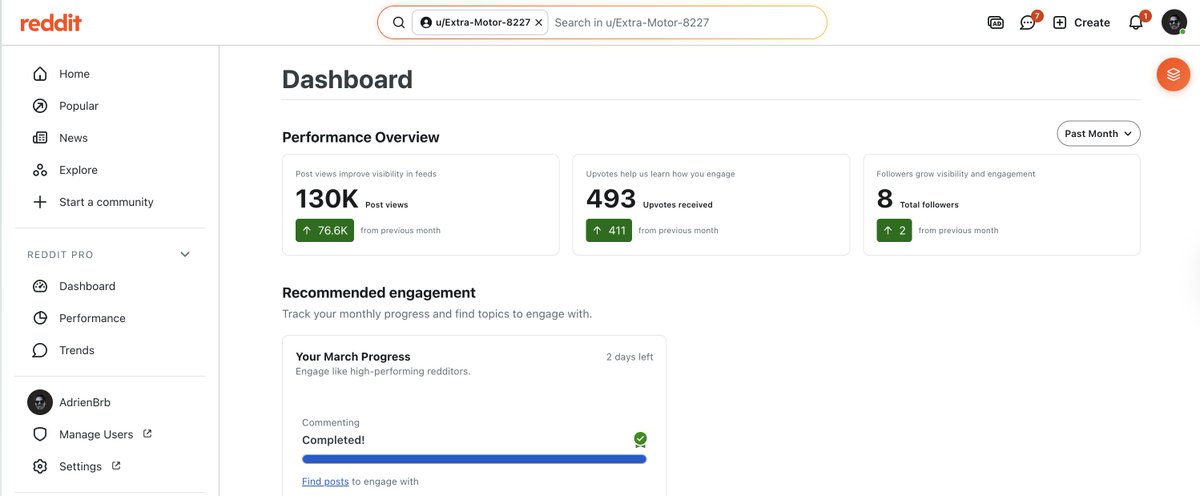Open the Past Month dropdown
This screenshot has height=496, width=1200.
click(x=1098, y=133)
